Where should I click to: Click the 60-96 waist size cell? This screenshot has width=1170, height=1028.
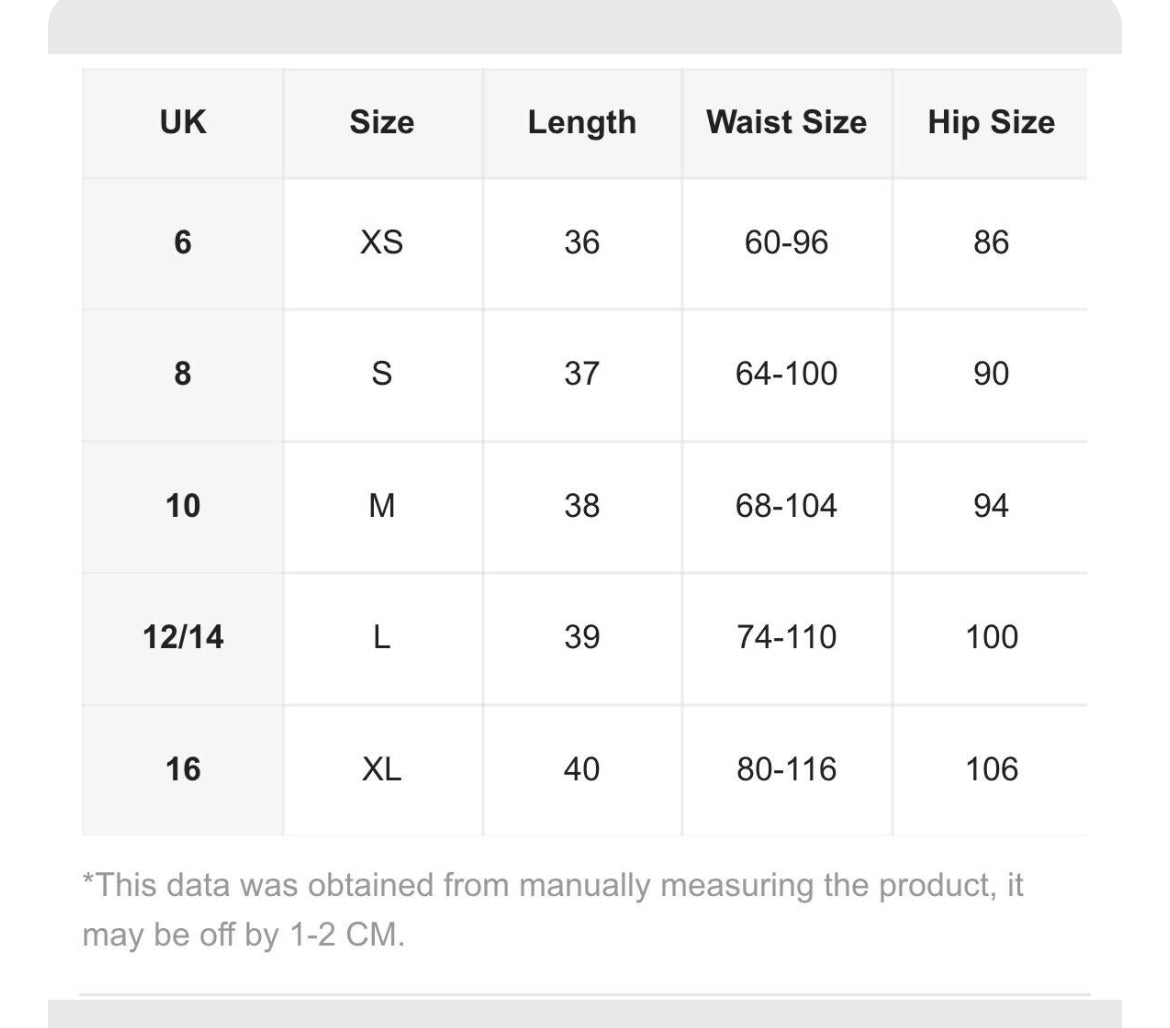pos(786,243)
